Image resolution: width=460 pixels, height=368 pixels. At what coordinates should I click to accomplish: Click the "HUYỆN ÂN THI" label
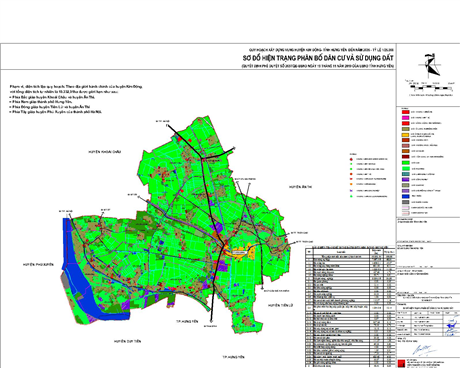(x=300, y=187)
